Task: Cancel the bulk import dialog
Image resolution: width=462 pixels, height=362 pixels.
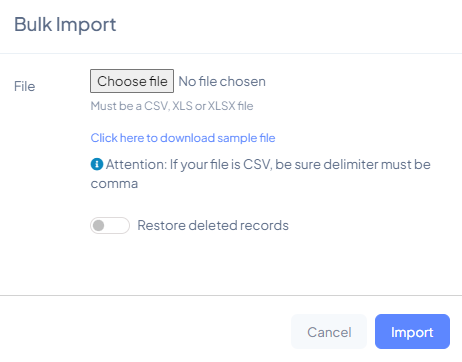Action: (x=329, y=332)
